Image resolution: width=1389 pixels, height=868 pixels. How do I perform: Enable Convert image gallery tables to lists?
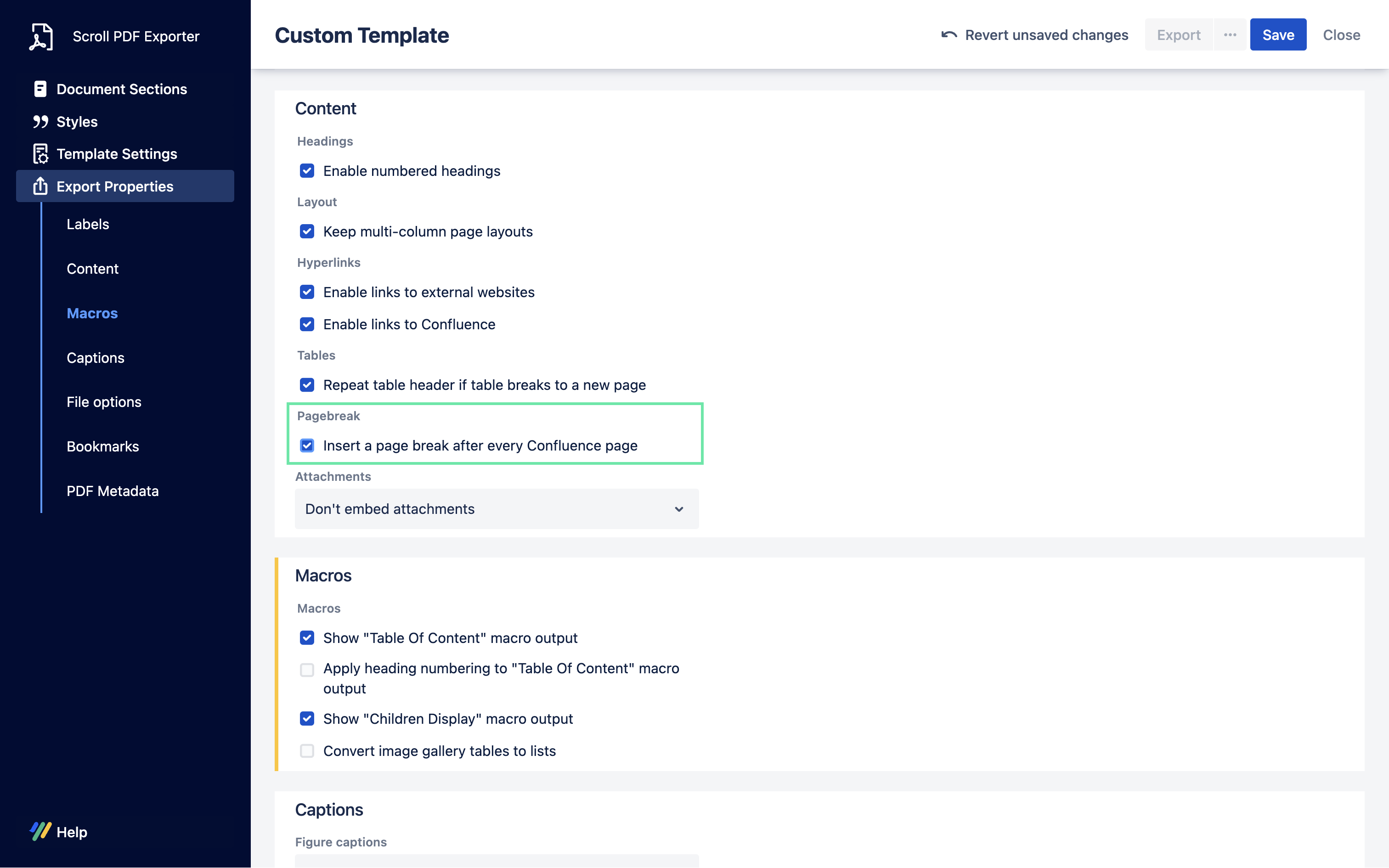[x=307, y=751]
